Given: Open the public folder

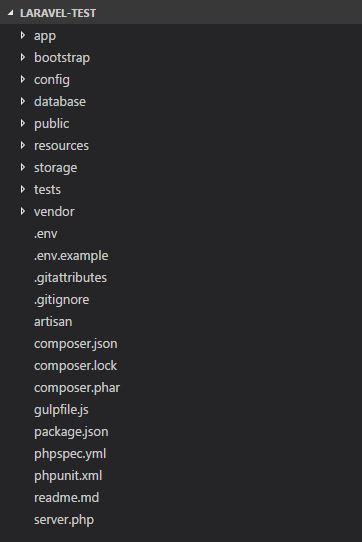Looking at the screenshot, I should (52, 124).
